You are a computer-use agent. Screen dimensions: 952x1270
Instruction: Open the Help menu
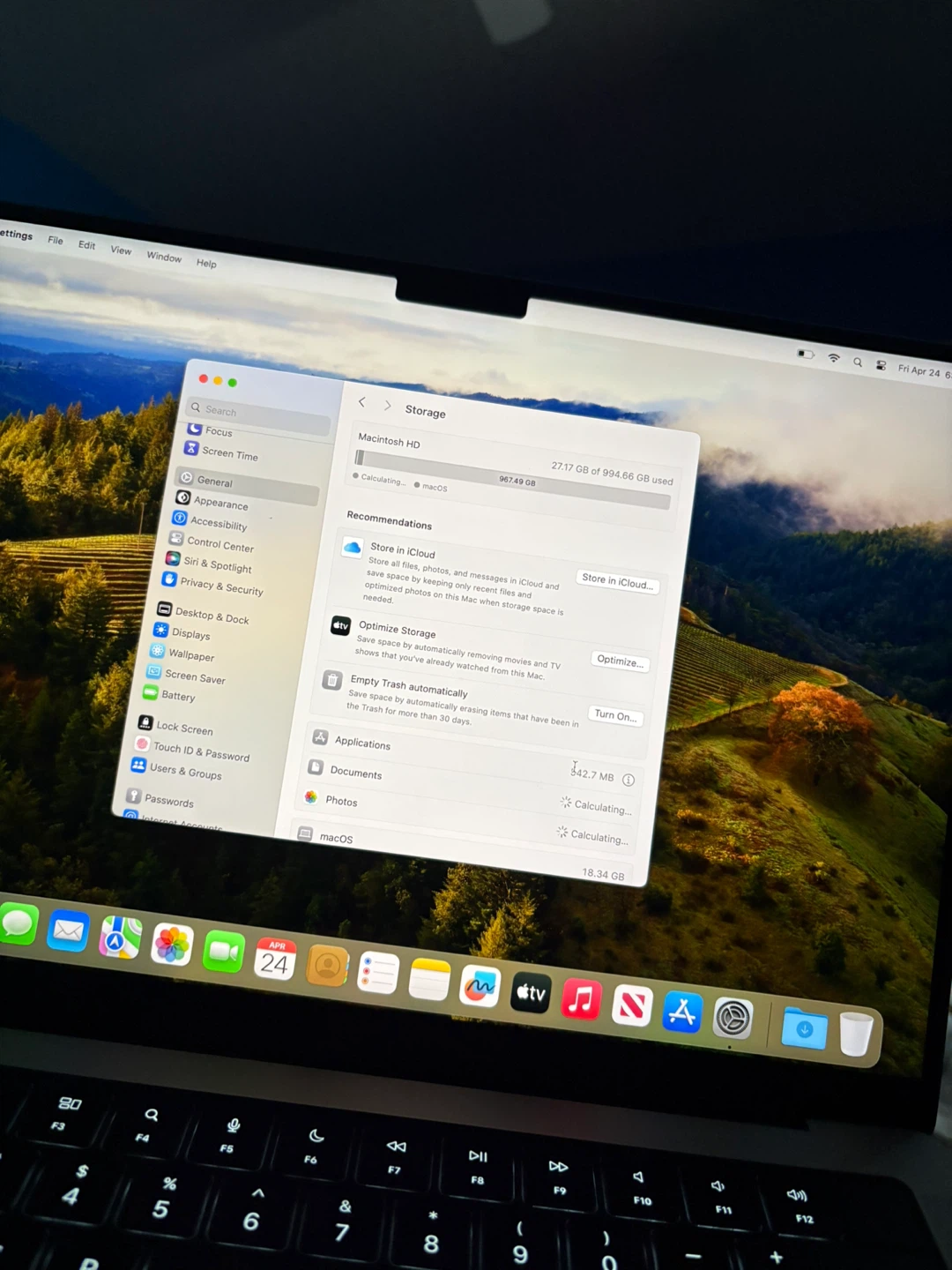click(x=206, y=263)
